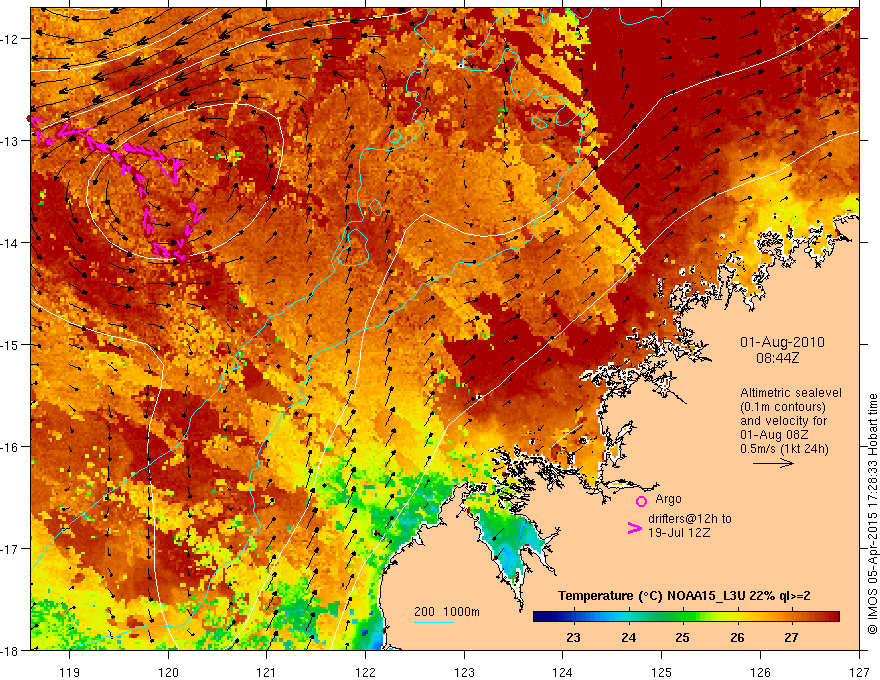The height and width of the screenshot is (680, 880).
Task: Click the '01-Aug 08Z' legend line
Action: 774,435
